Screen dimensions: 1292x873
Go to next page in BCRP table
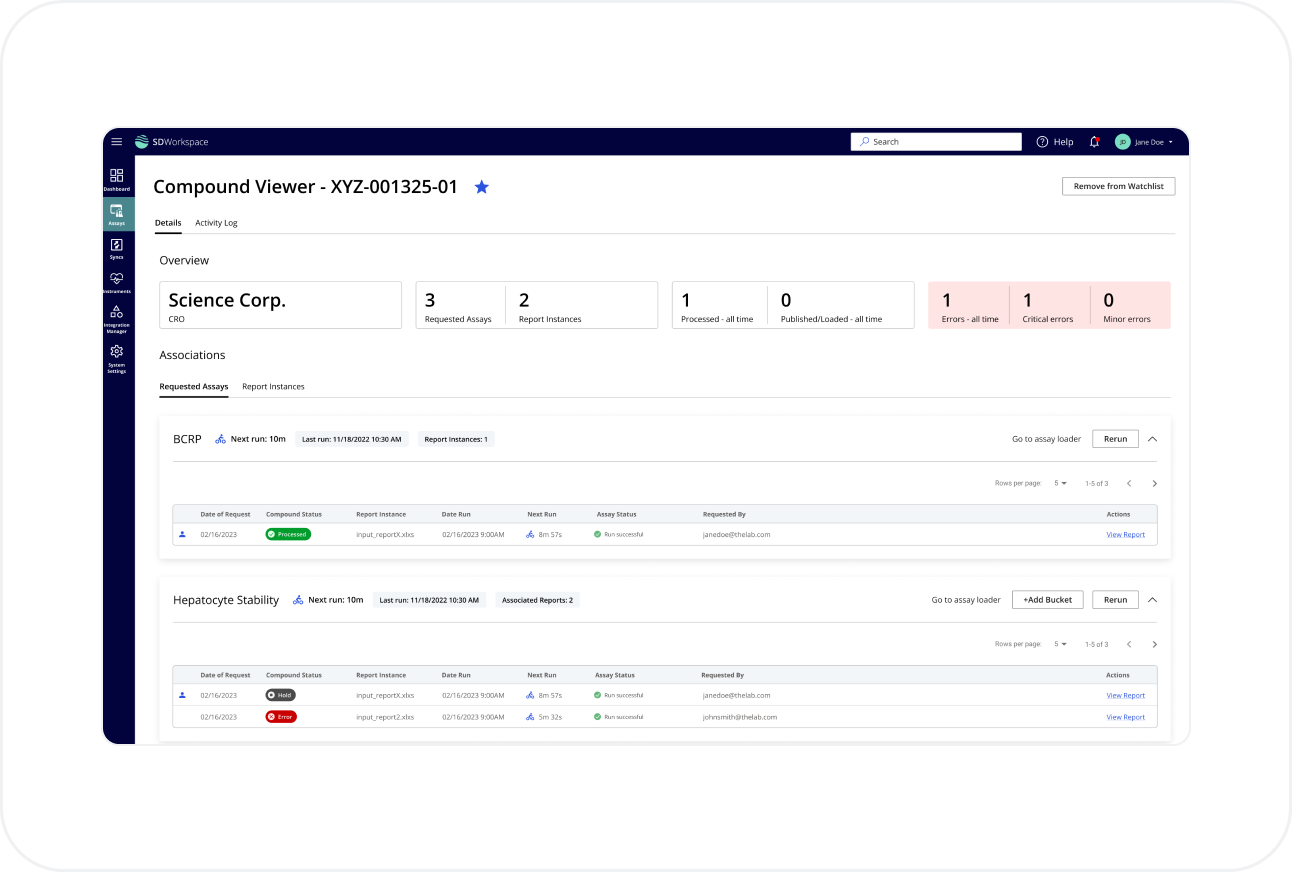pyautogui.click(x=1155, y=484)
